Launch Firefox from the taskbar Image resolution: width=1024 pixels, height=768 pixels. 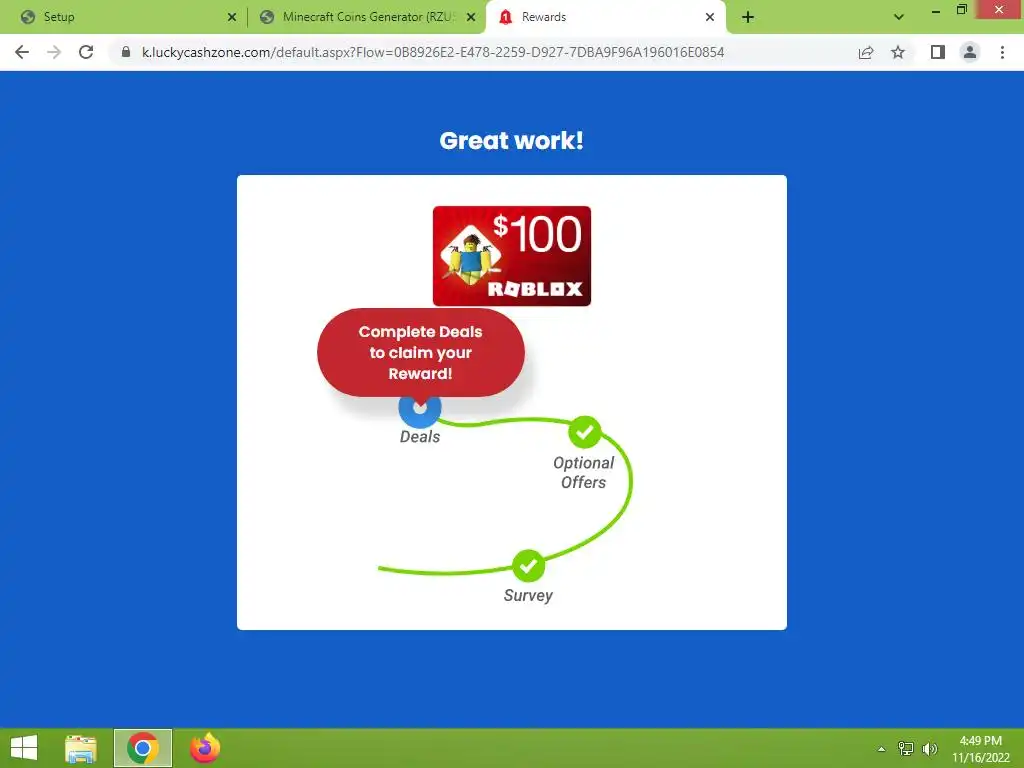[205, 748]
